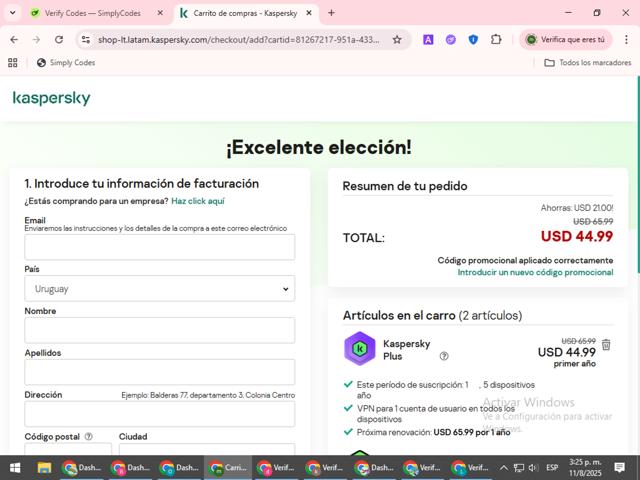Open site information icon in address bar
This screenshot has width=640, height=480.
pos(86,40)
